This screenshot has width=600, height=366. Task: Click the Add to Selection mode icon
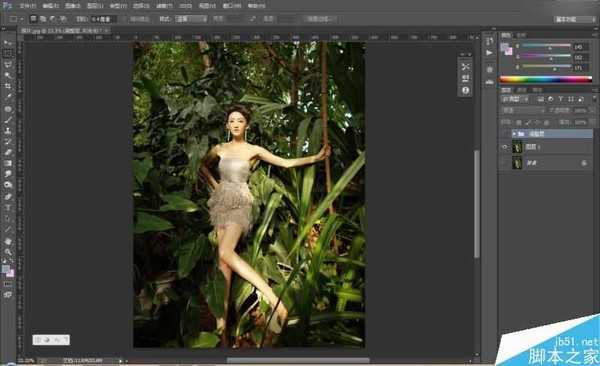point(43,18)
